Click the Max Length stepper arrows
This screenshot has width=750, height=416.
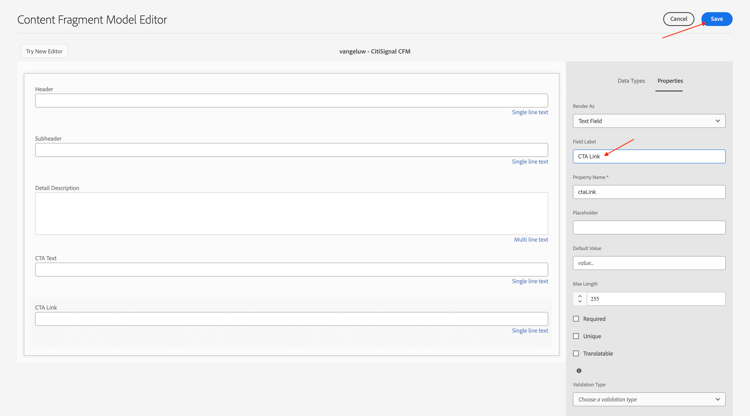580,299
